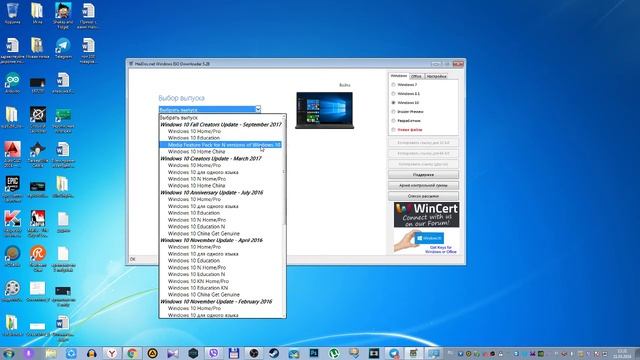640x360 pixels.
Task: Pick Windows 10 N Home/Pro under Creators Update
Action: coord(220,179)
